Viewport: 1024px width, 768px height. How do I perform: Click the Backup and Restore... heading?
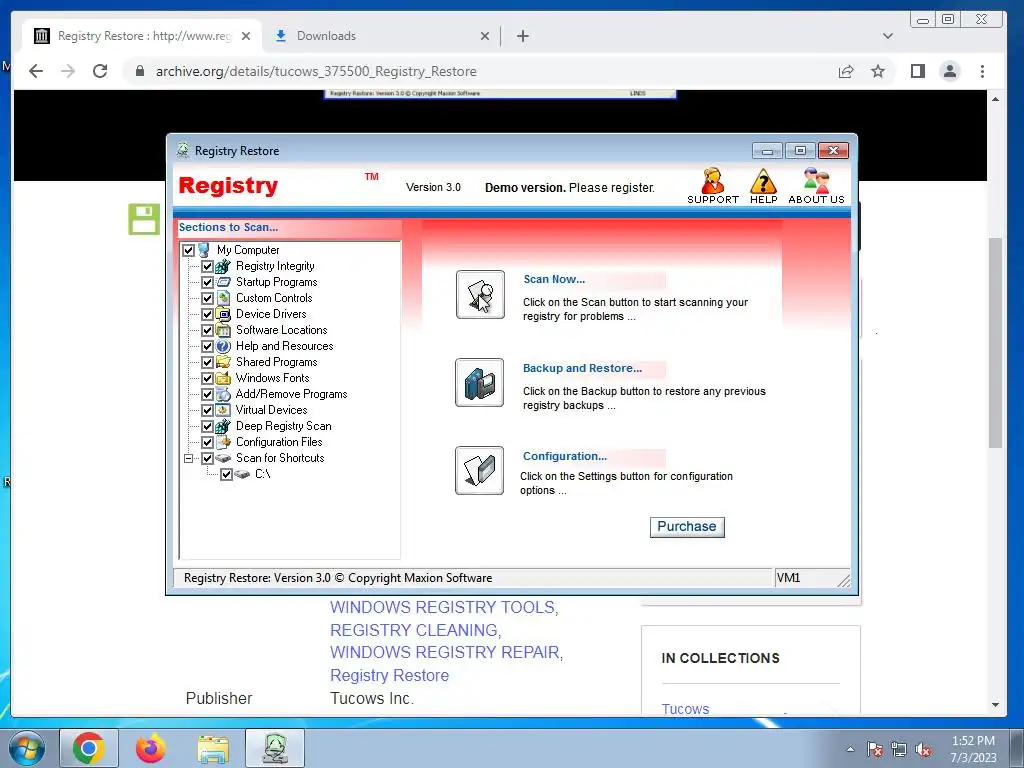(582, 368)
